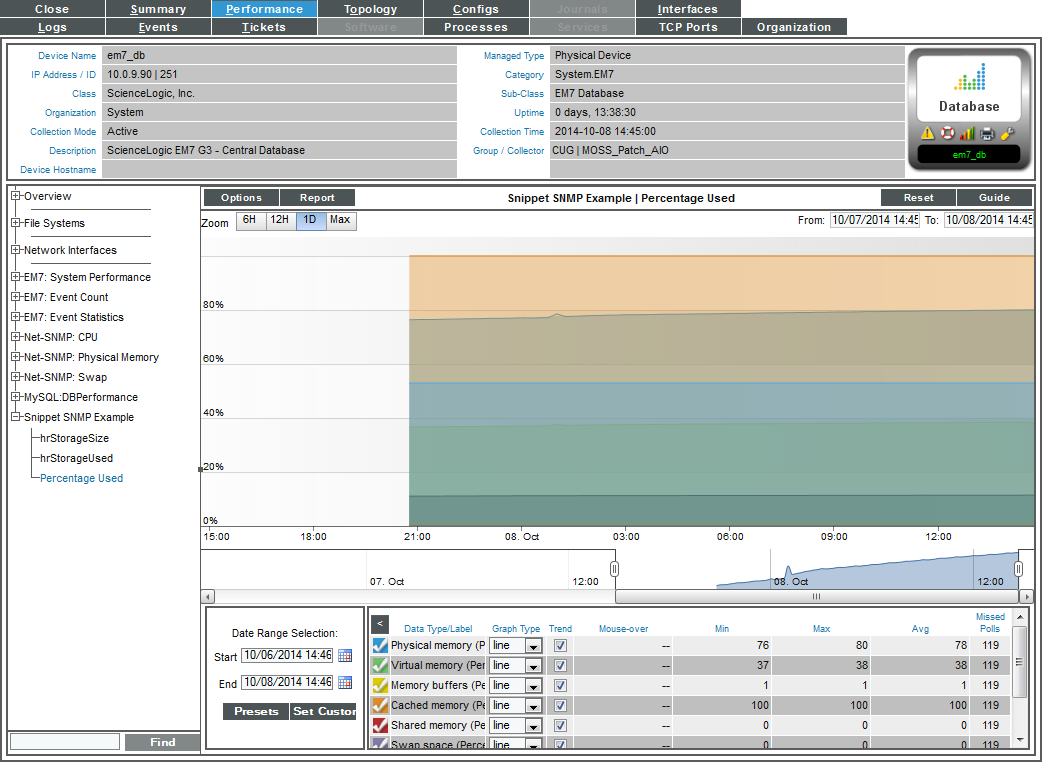Switch to the Topology tab
This screenshot has height=762, width=1042.
coord(370,9)
